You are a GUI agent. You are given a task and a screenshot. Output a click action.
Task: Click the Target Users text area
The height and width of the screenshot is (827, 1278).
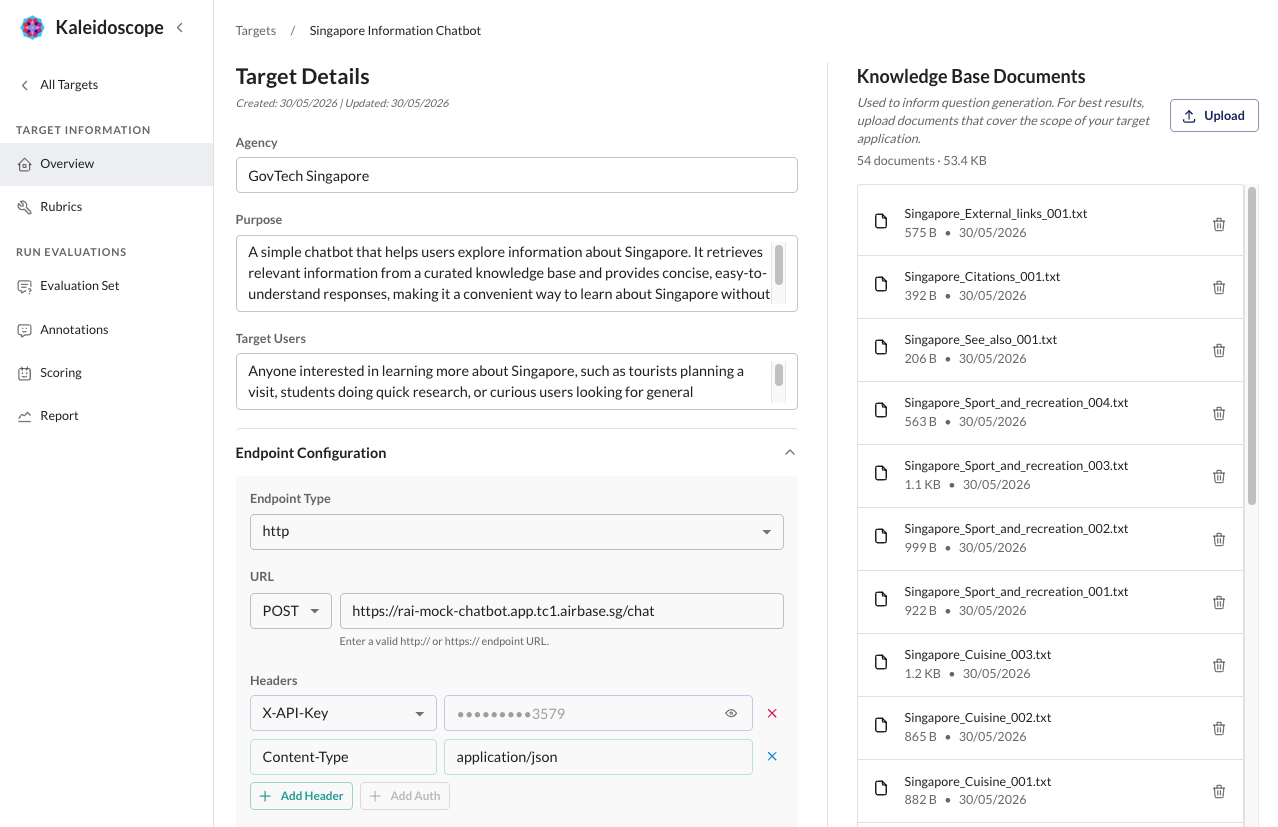coord(516,381)
